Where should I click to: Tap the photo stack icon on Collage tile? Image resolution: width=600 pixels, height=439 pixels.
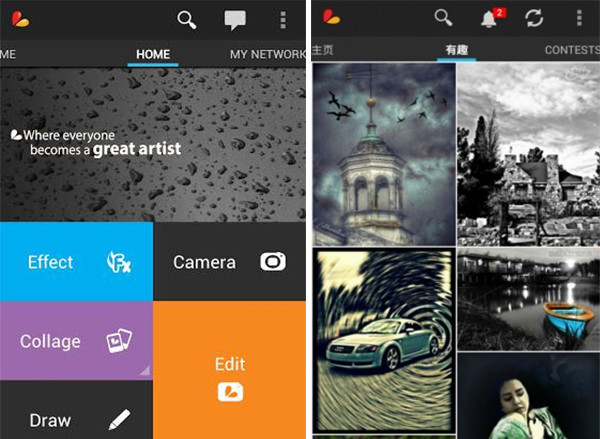tap(119, 341)
